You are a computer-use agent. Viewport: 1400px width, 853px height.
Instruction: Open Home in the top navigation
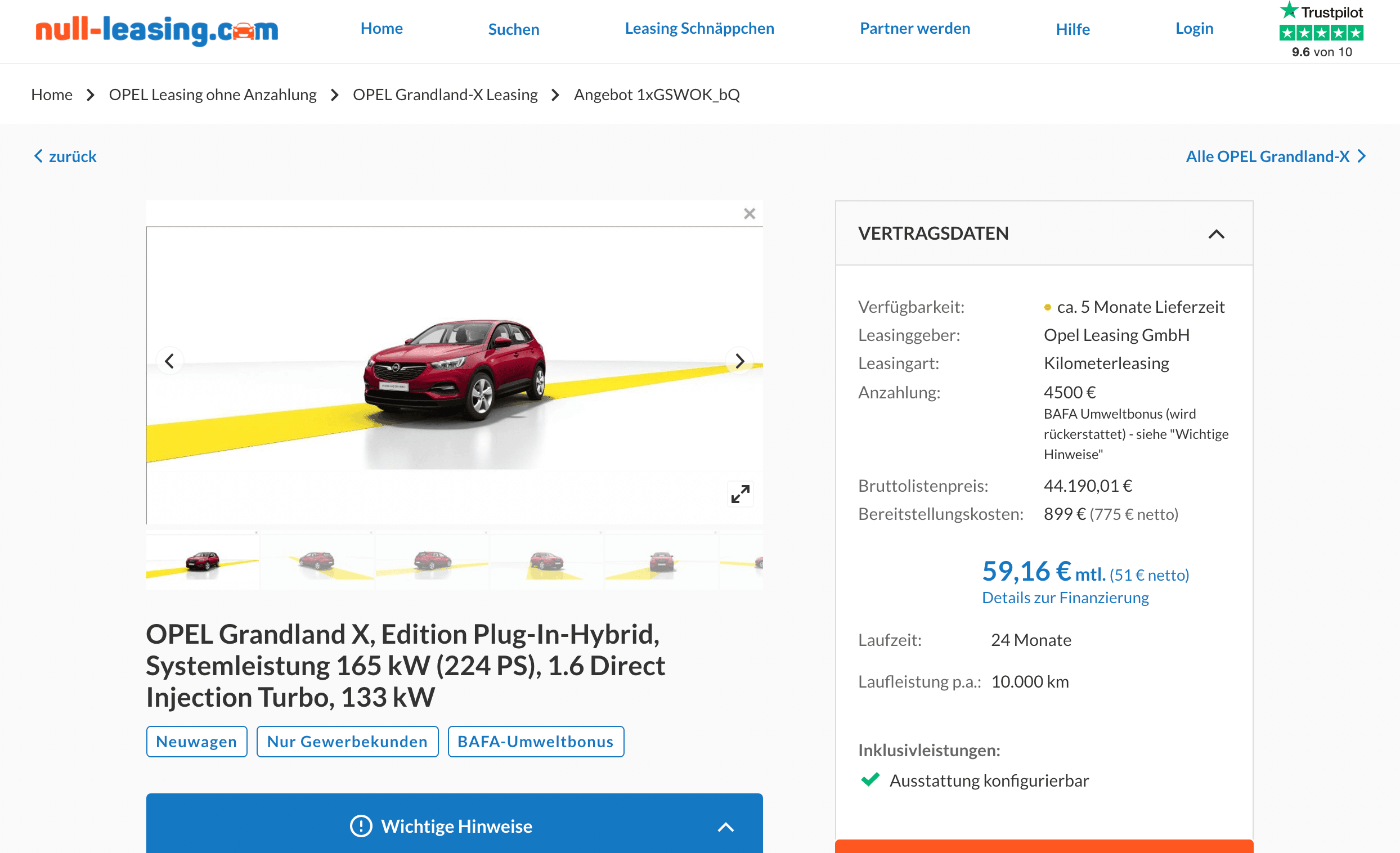pos(382,28)
